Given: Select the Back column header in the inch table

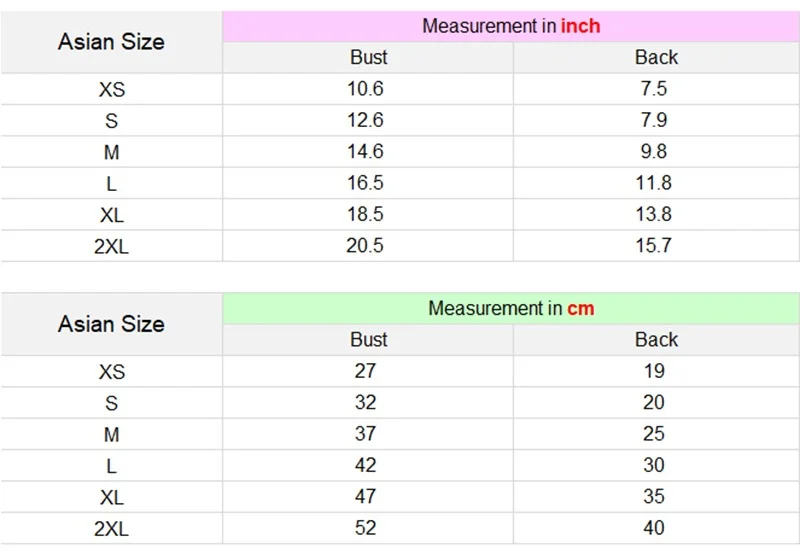Looking at the screenshot, I should coord(656,57).
